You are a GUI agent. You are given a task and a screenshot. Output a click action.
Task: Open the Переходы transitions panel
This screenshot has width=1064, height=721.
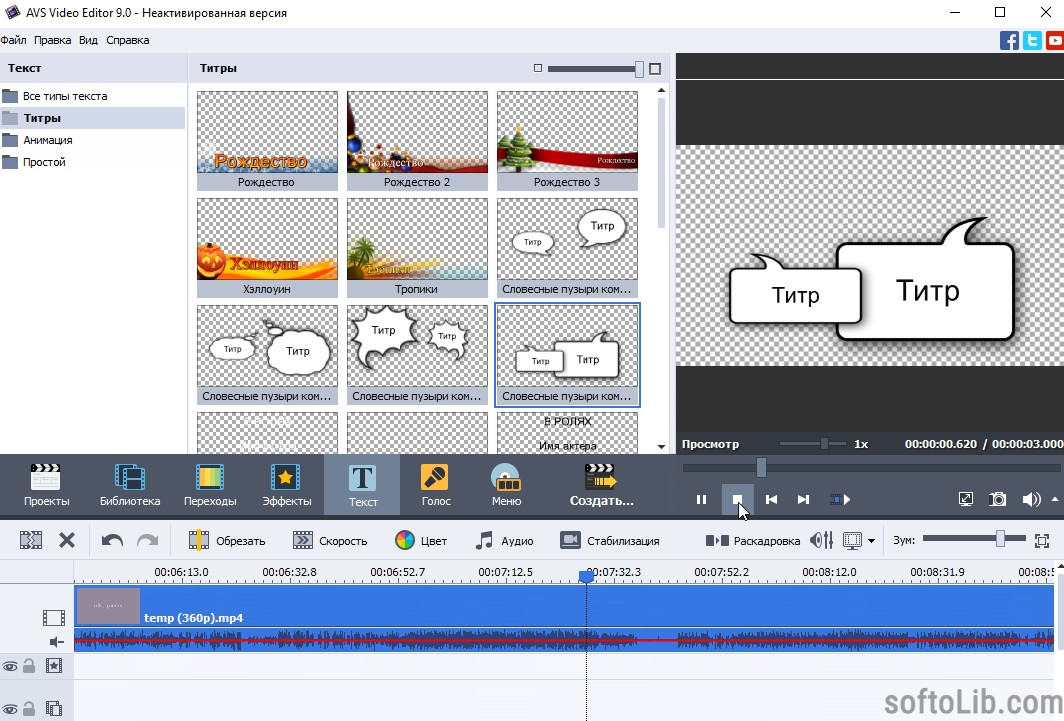point(210,485)
